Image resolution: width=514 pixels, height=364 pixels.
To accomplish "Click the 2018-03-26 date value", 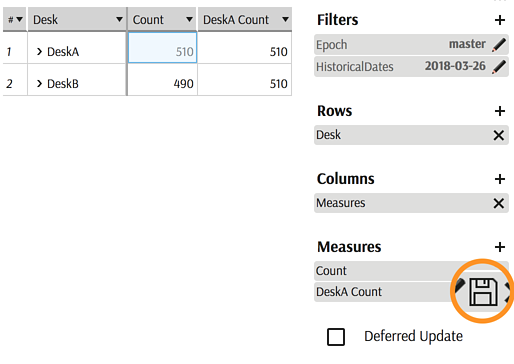I will click(455, 66).
